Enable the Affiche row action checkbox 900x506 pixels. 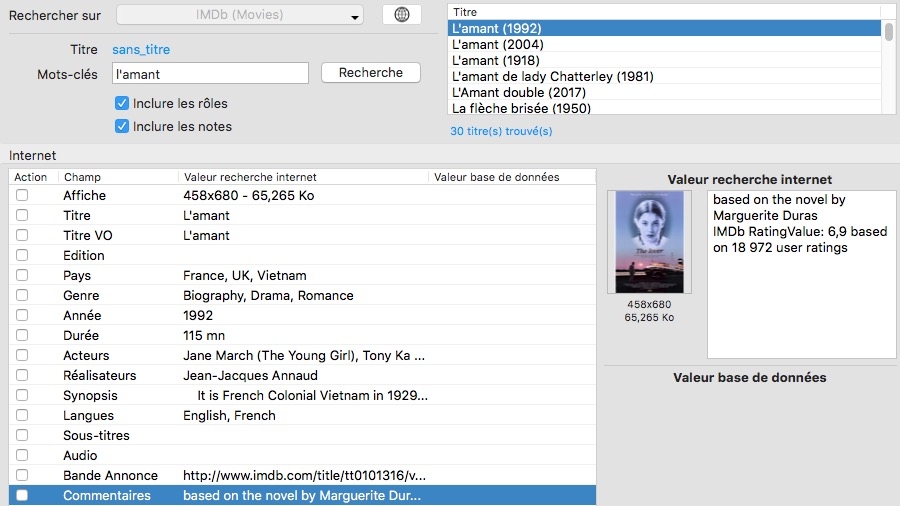[22, 196]
